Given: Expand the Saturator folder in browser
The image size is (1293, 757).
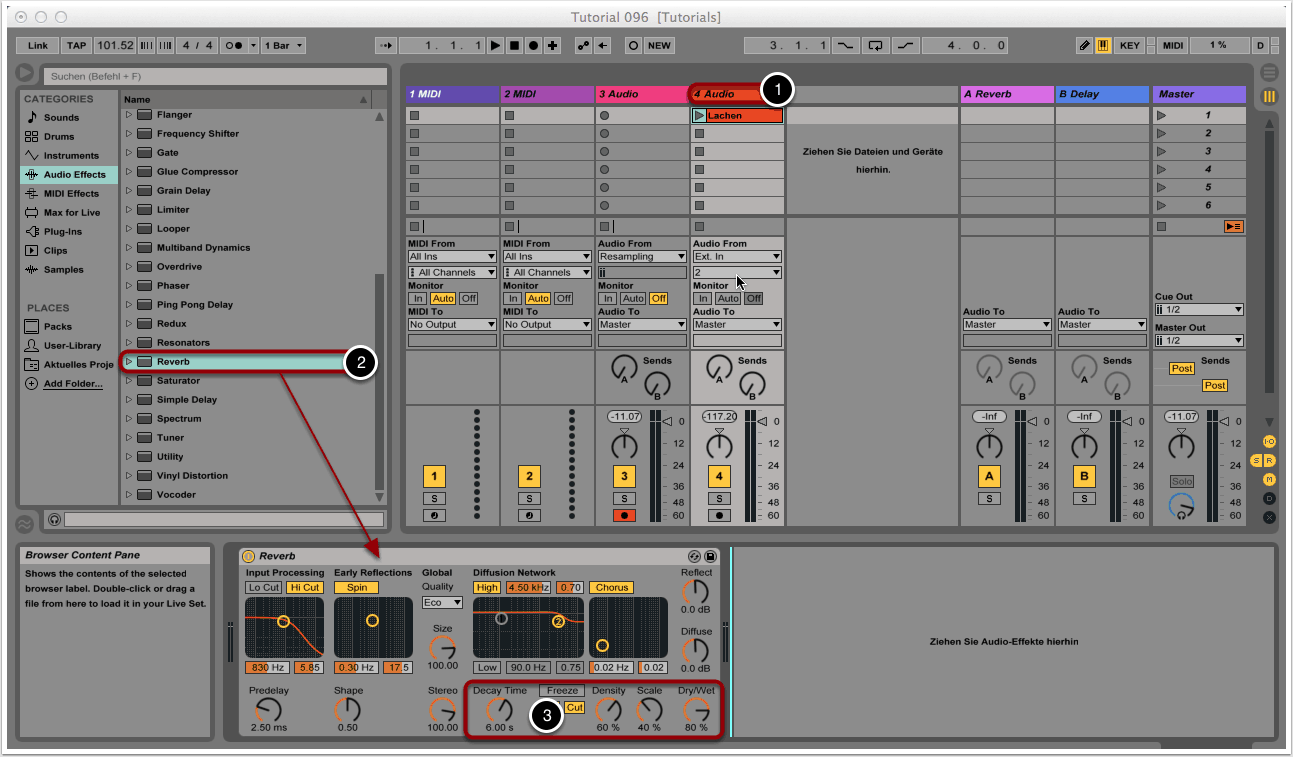Looking at the screenshot, I should point(128,381).
